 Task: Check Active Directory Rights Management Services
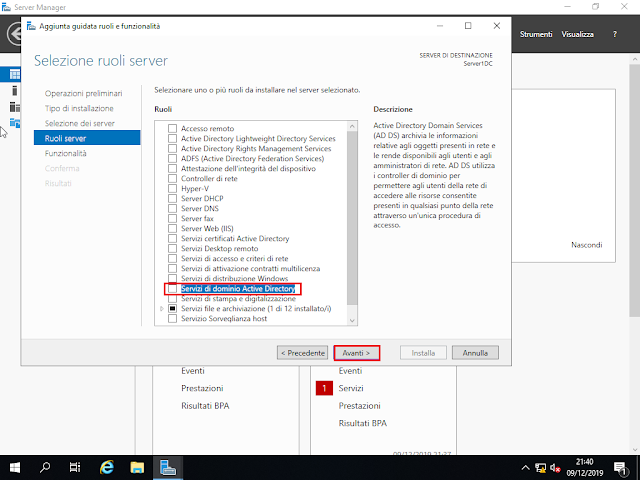[x=172, y=149]
